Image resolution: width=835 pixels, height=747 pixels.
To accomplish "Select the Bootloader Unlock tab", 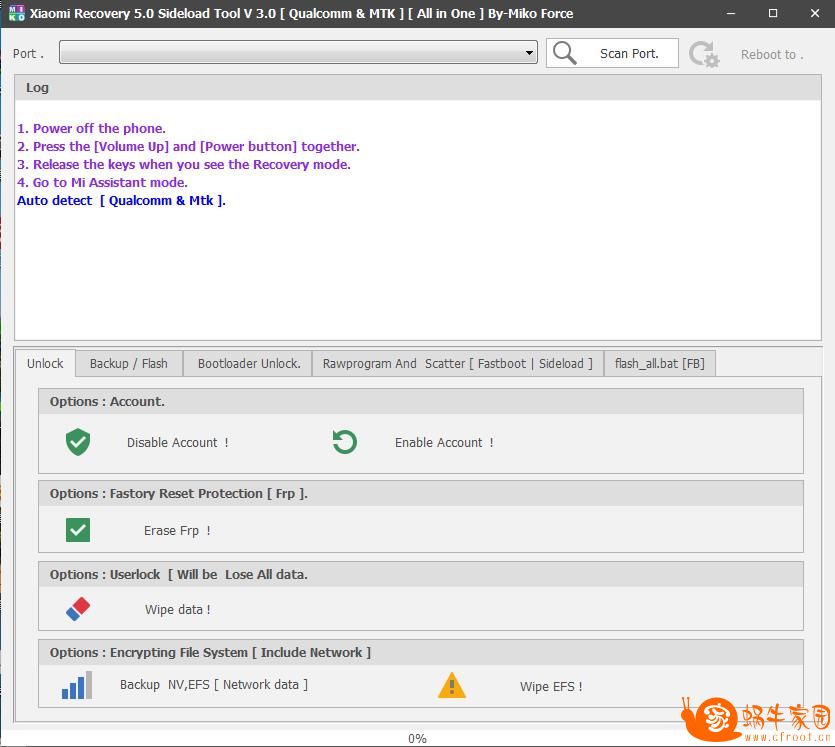I will (249, 364).
